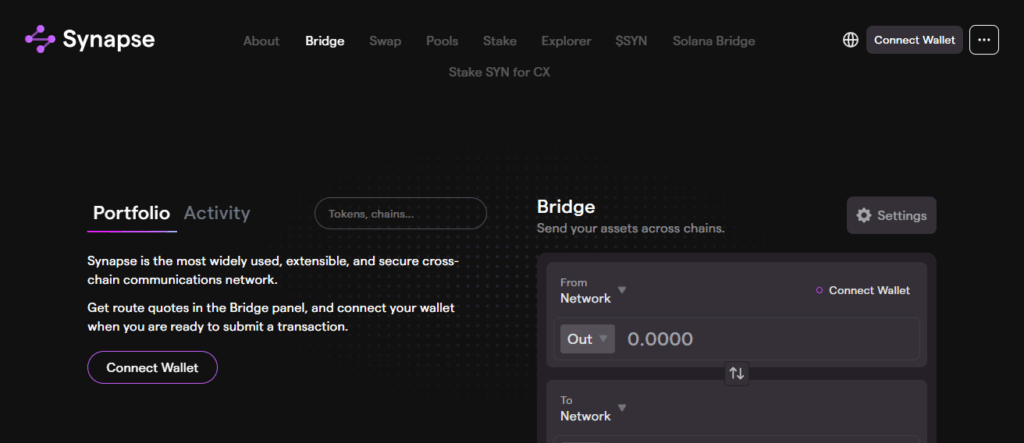Open the Explorer navigation link
The height and width of the screenshot is (443, 1024).
pyautogui.click(x=566, y=41)
